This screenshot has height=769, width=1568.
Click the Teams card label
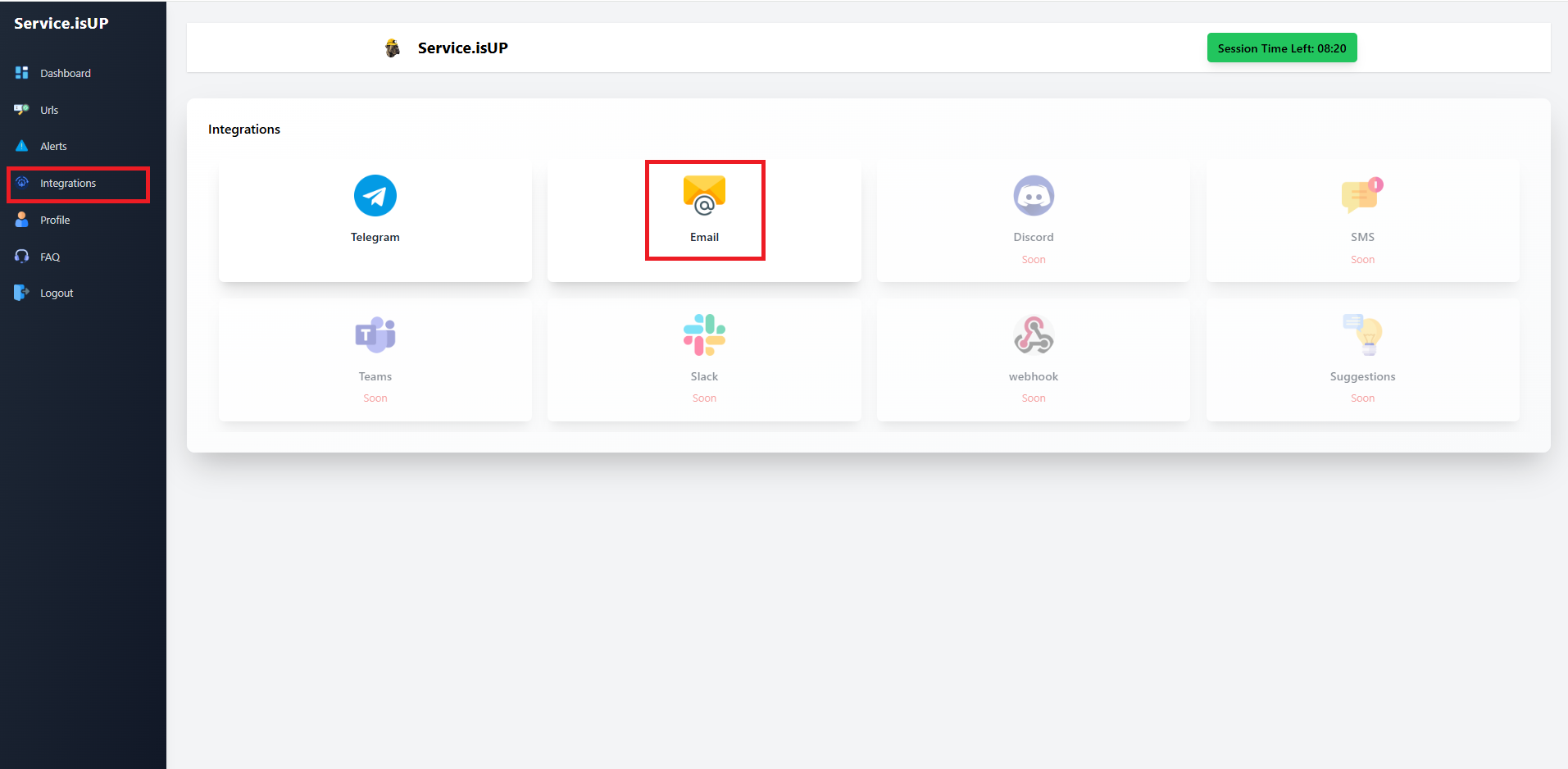pos(375,376)
